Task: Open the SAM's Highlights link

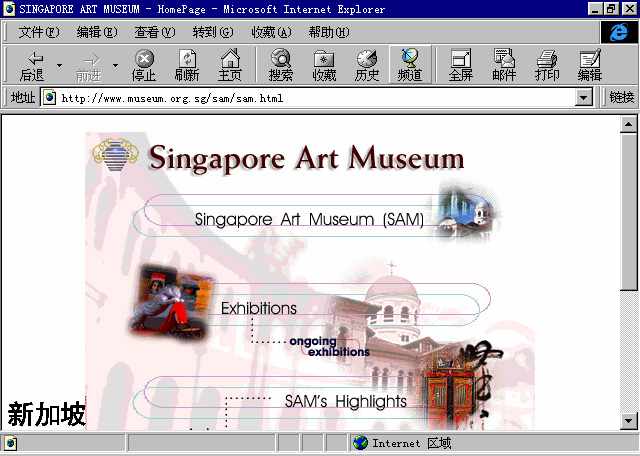Action: 345,401
